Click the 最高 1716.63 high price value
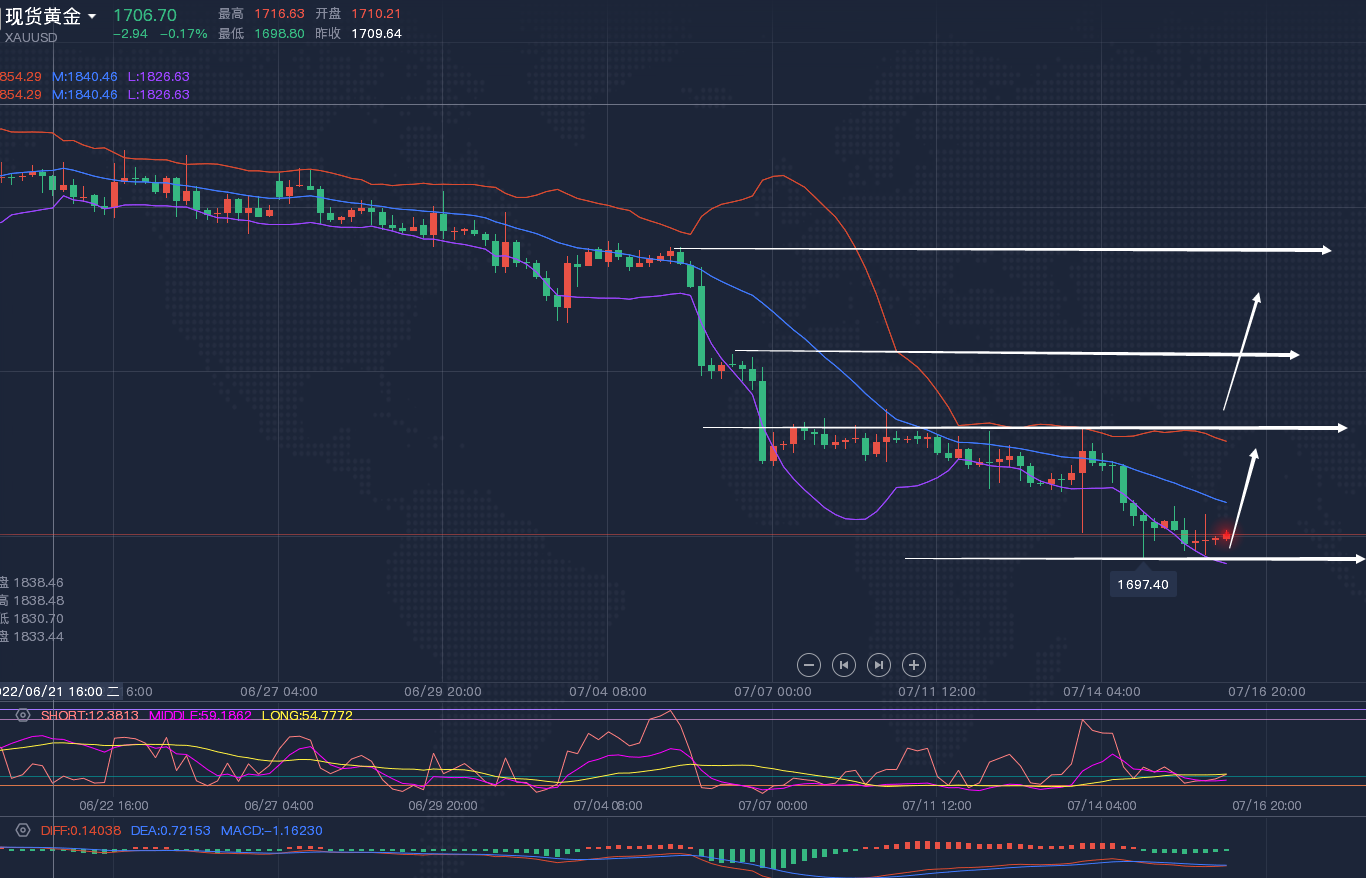This screenshot has width=1366, height=878. (x=279, y=14)
